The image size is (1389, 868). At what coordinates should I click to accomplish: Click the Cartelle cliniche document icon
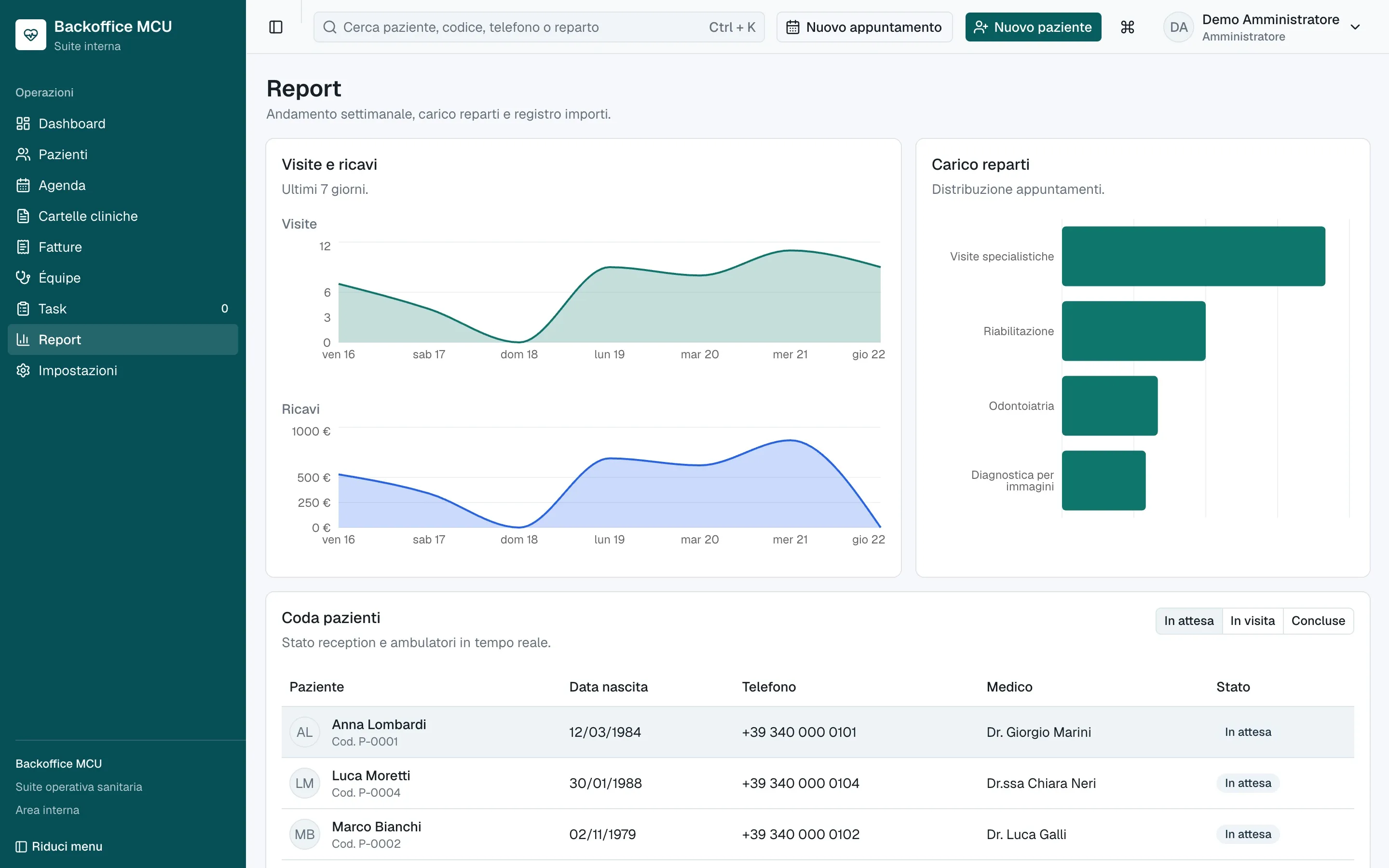click(23, 217)
